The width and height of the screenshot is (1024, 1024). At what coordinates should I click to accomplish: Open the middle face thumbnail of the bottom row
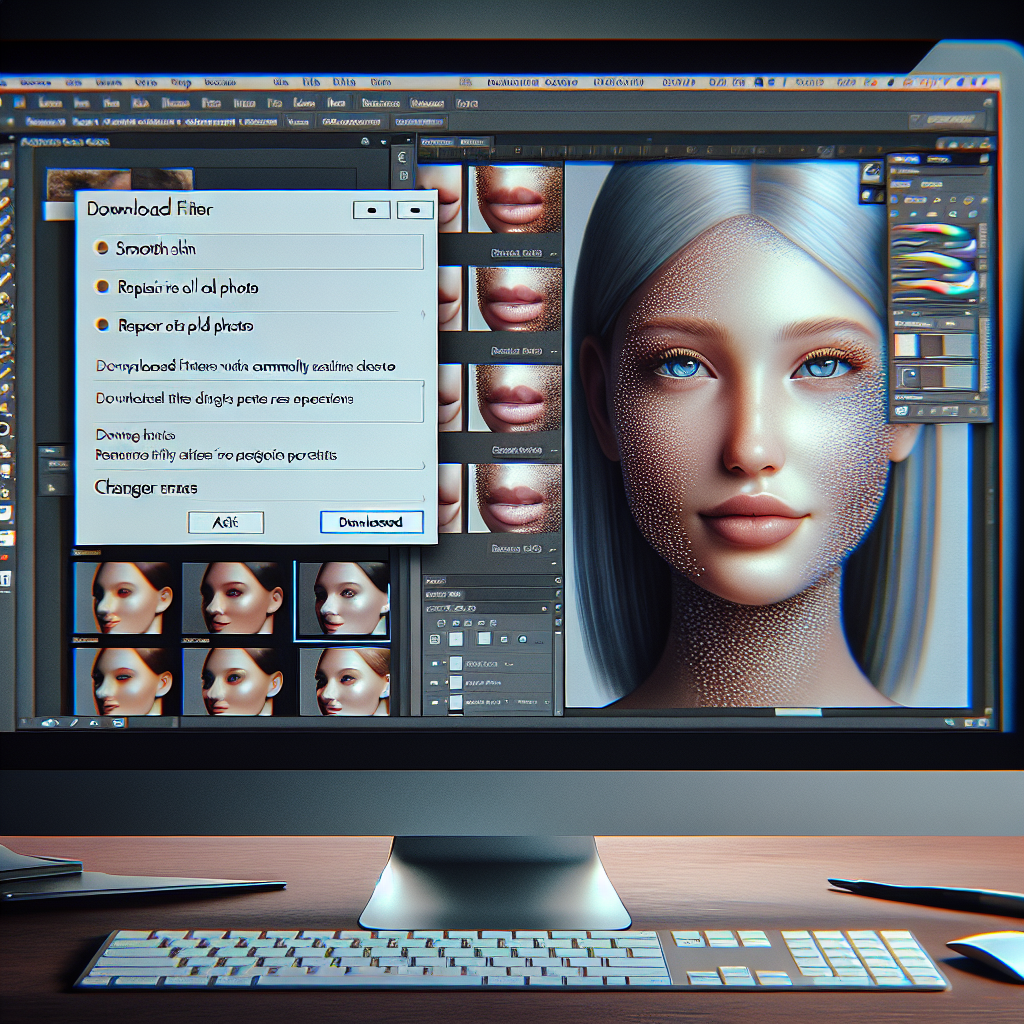click(233, 681)
